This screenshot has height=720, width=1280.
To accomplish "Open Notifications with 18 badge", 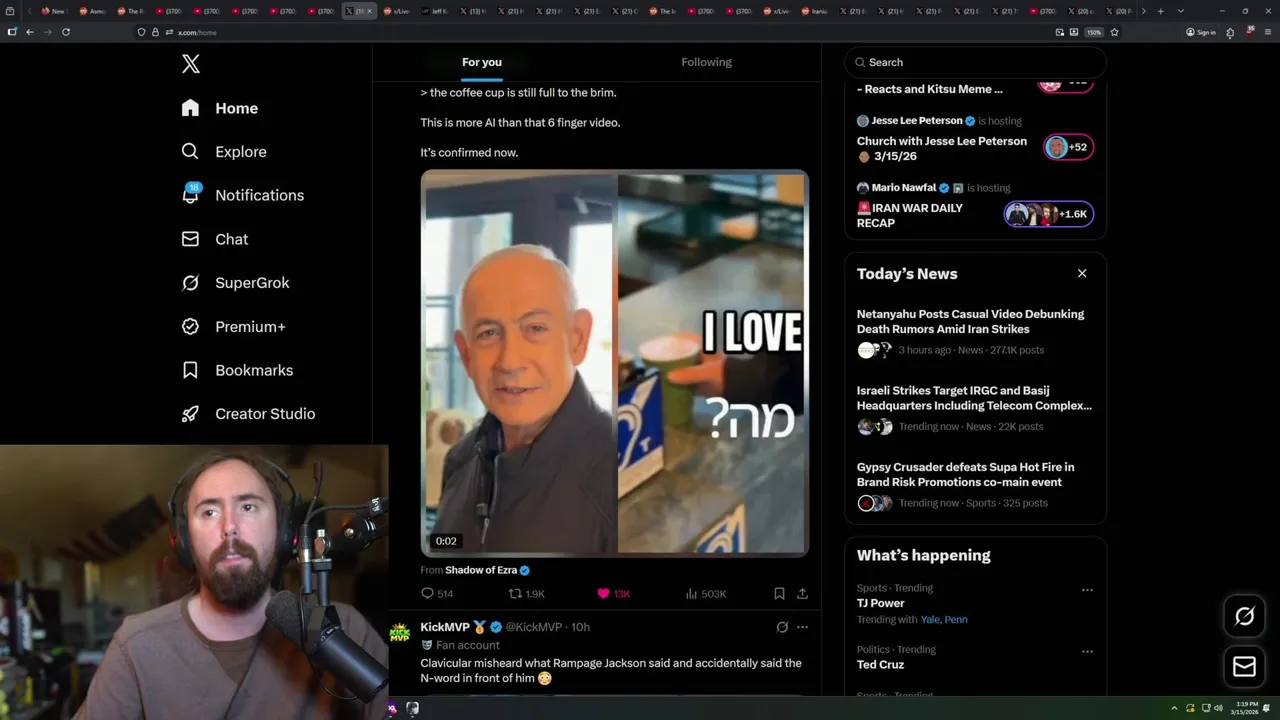I will (x=242, y=195).
